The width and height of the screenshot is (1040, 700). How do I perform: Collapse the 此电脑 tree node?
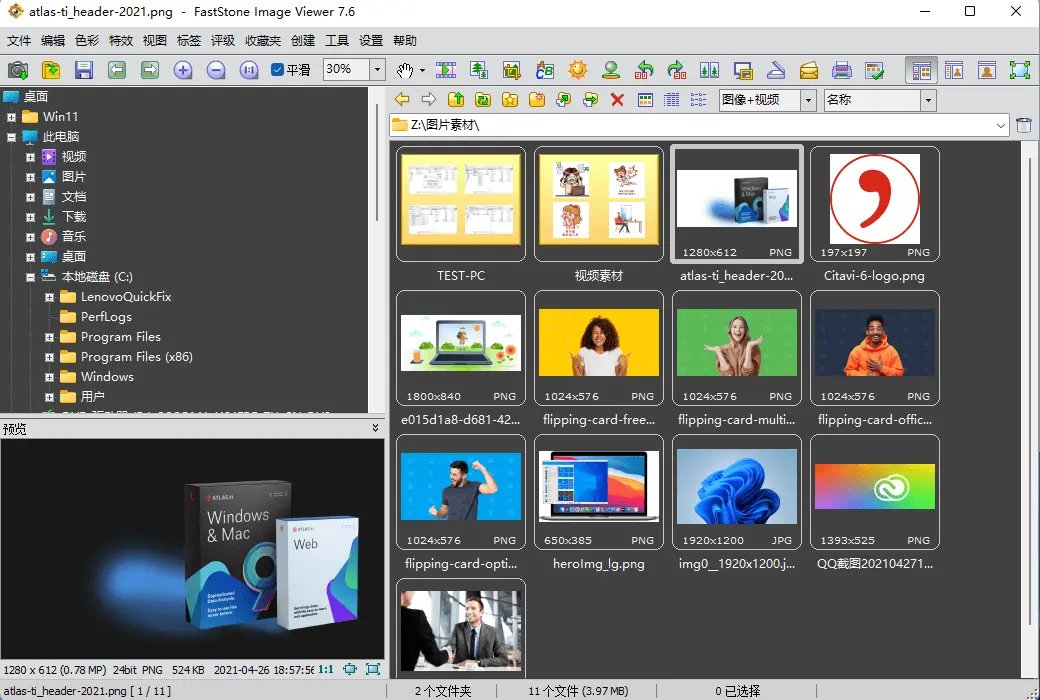click(x=11, y=137)
